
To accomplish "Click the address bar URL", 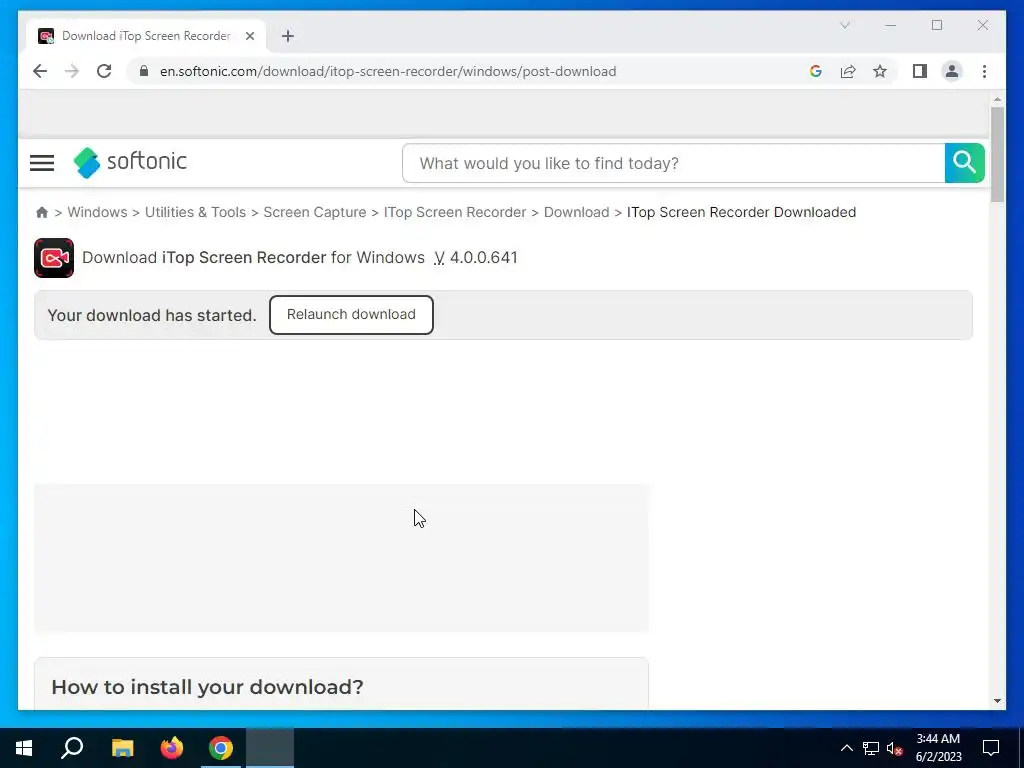I will (x=388, y=71).
